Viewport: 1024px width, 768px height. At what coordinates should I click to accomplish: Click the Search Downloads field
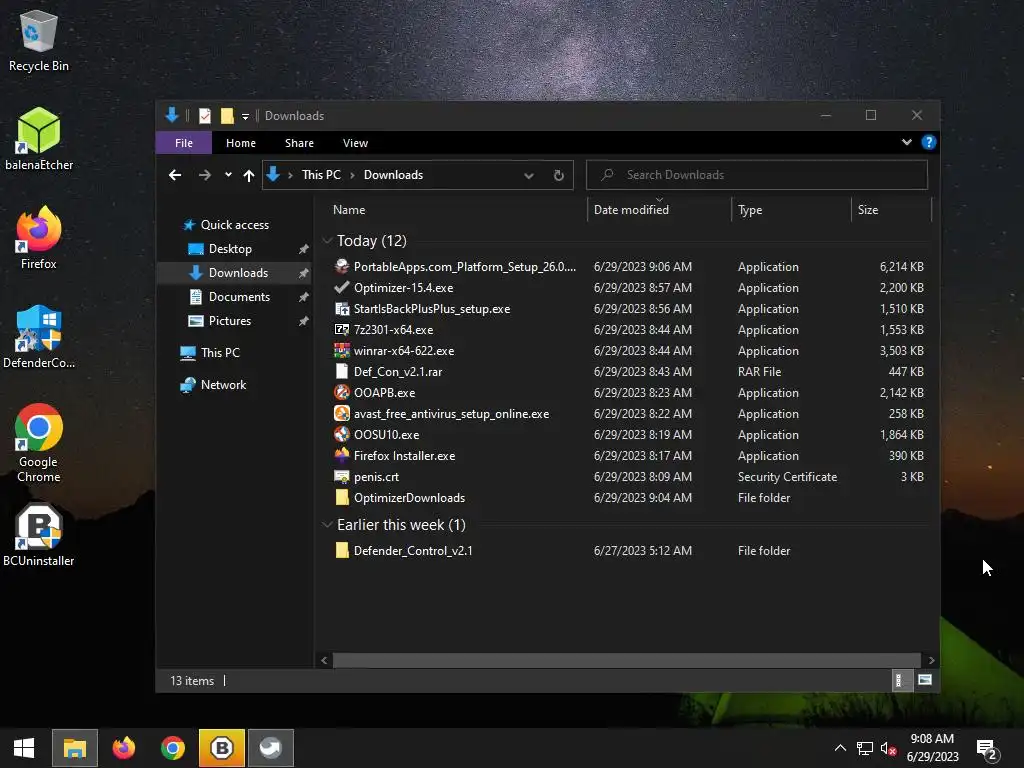pos(757,175)
